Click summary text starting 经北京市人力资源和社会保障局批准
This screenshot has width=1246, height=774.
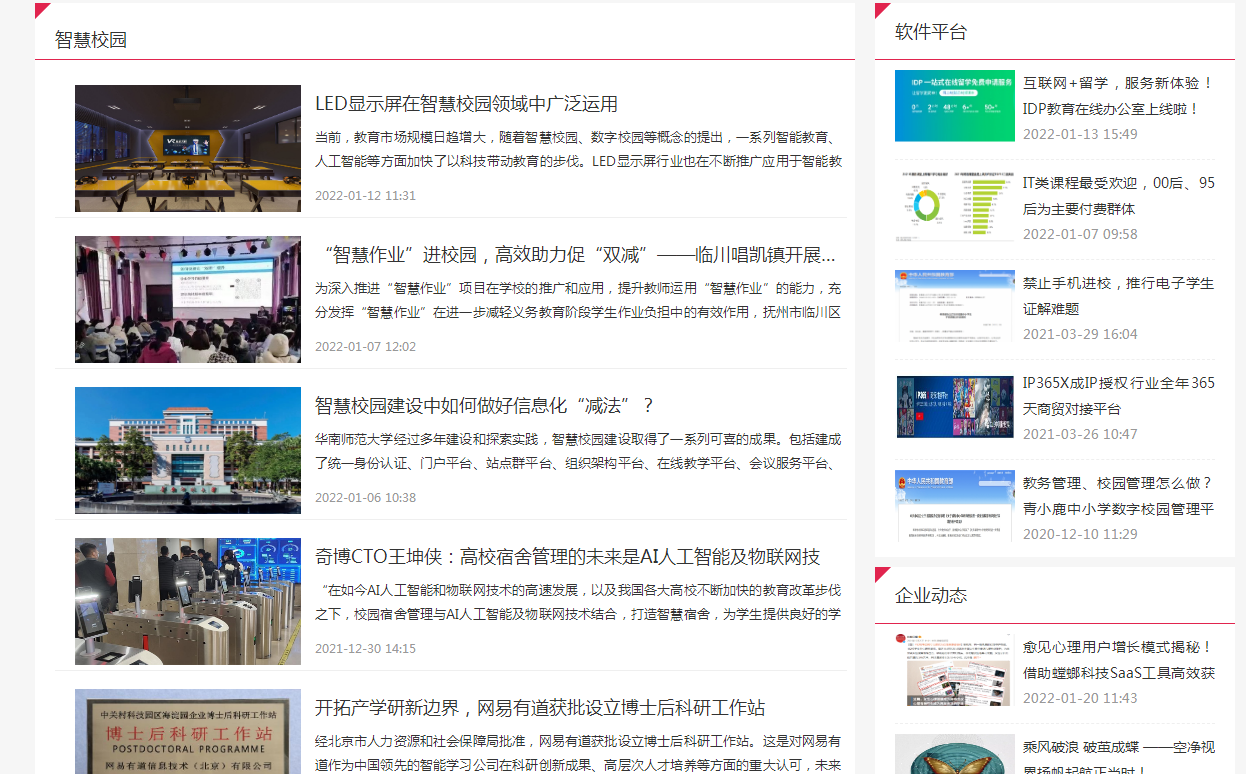click(x=578, y=753)
